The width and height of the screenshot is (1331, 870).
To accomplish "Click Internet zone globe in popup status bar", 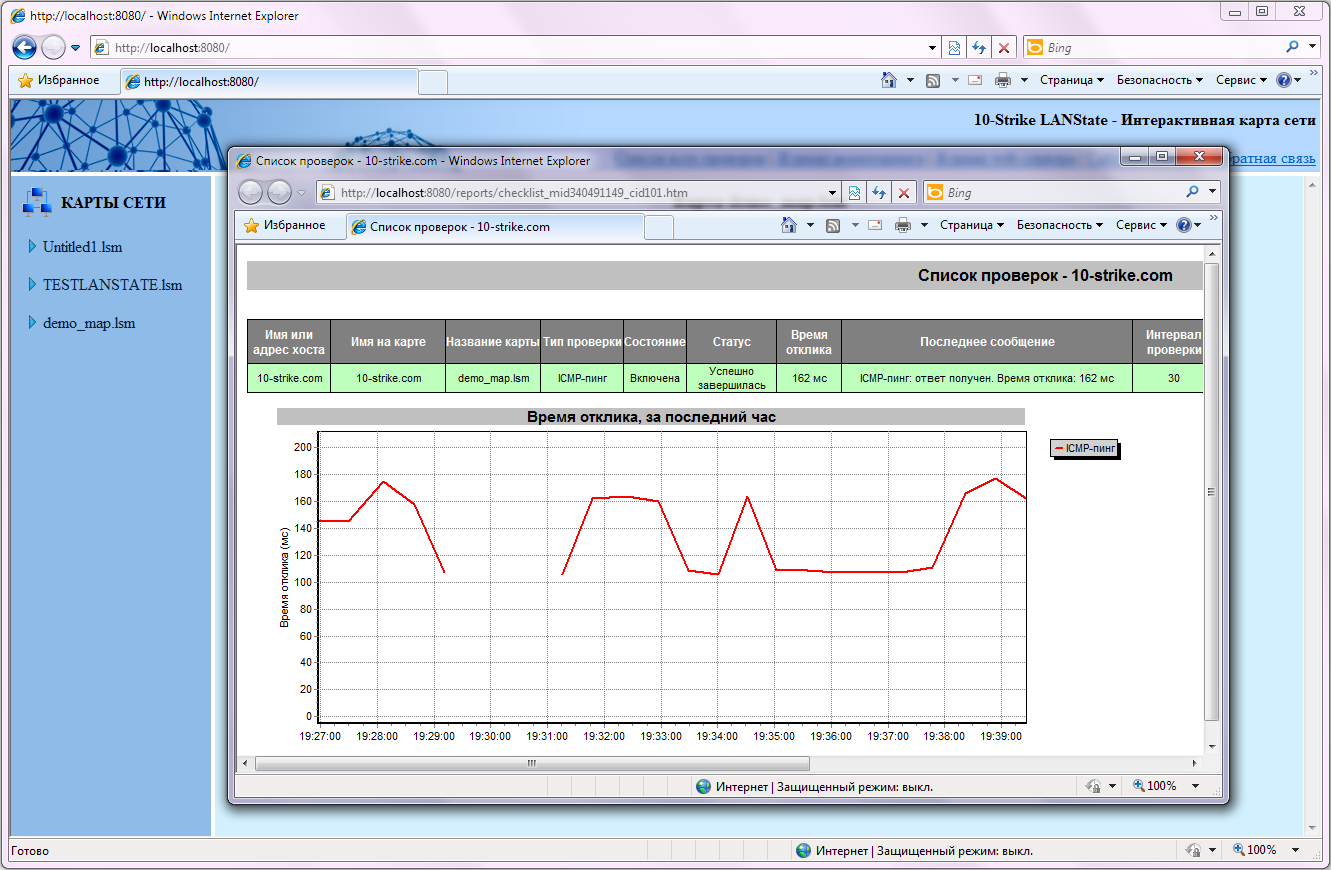I will click(x=704, y=787).
